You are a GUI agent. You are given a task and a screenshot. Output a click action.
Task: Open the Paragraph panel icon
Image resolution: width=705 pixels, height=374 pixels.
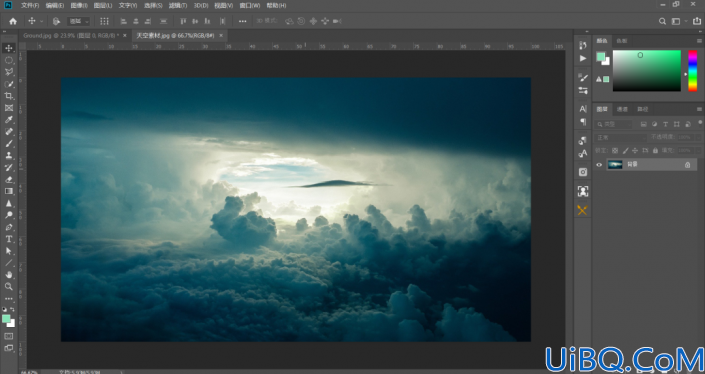pyautogui.click(x=583, y=122)
